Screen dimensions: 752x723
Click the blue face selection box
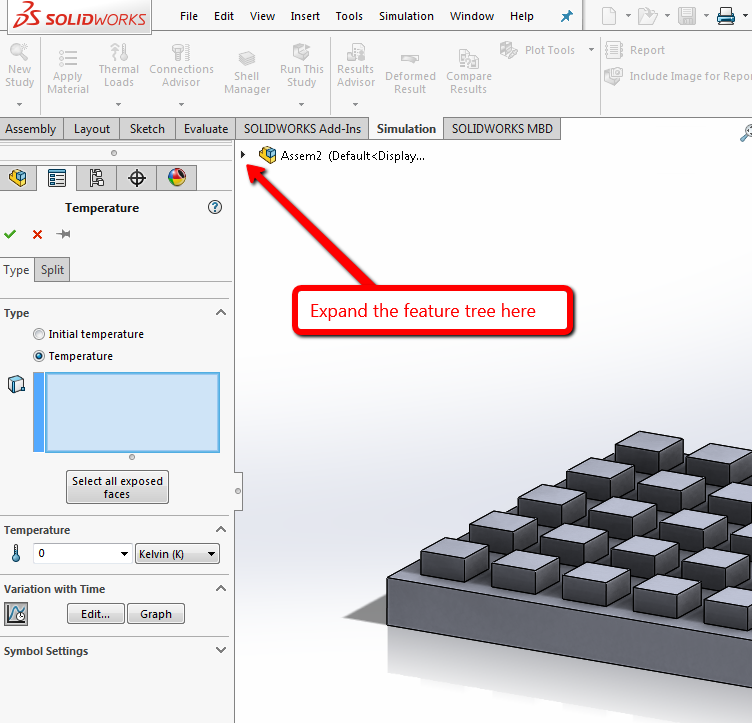coord(132,412)
